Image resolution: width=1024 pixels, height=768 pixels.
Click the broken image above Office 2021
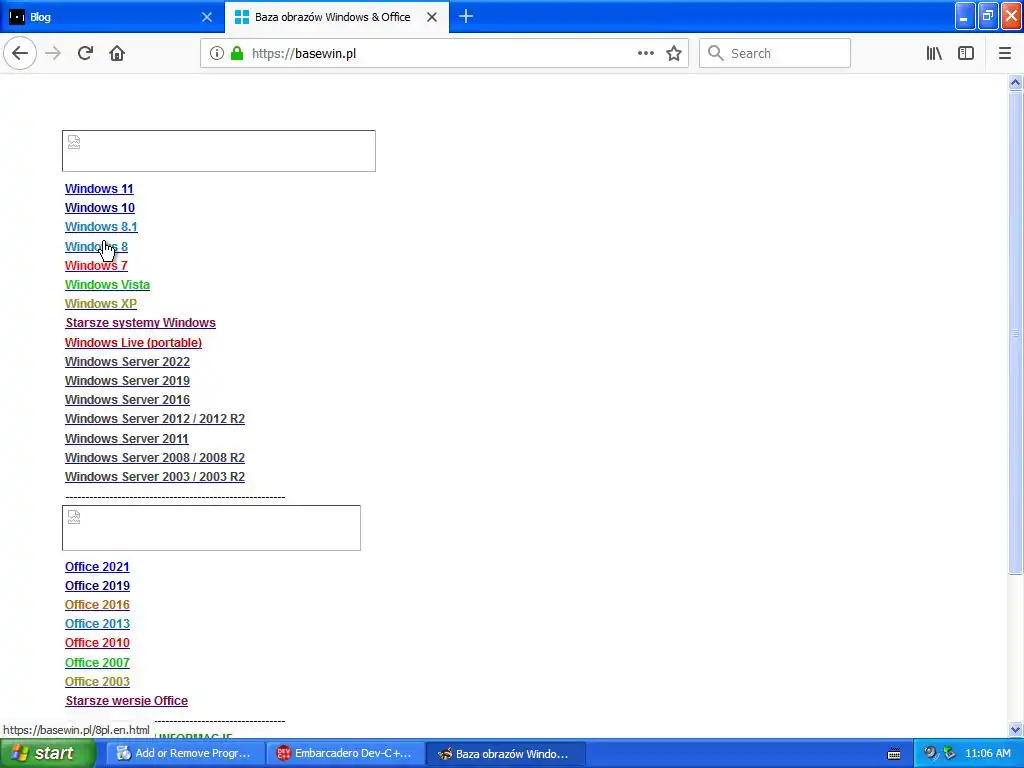(212, 528)
